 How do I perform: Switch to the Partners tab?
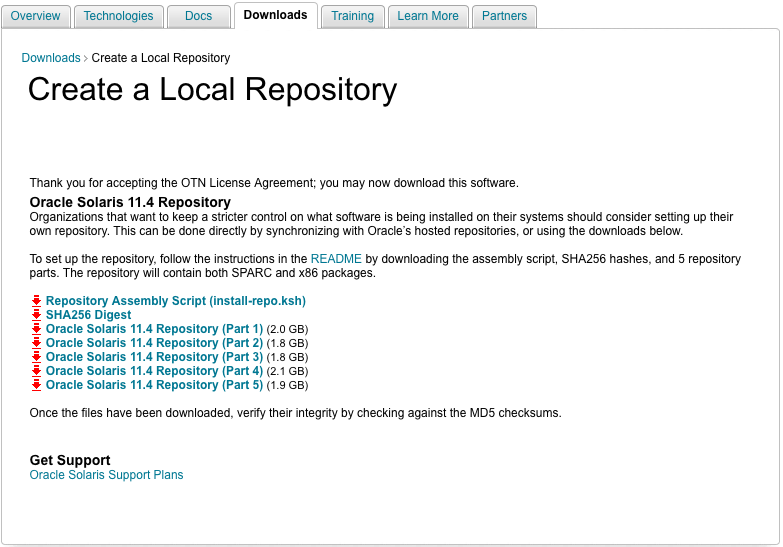pyautogui.click(x=504, y=16)
